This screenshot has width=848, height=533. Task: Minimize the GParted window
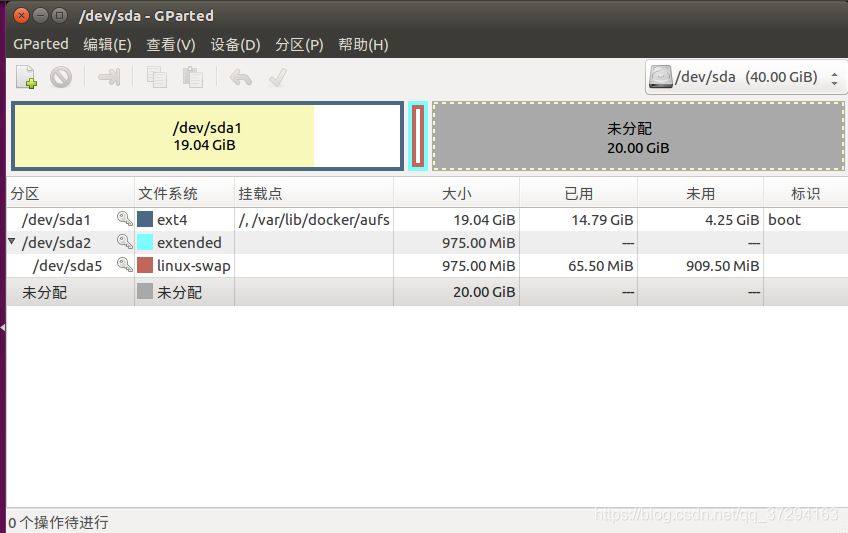[x=41, y=15]
